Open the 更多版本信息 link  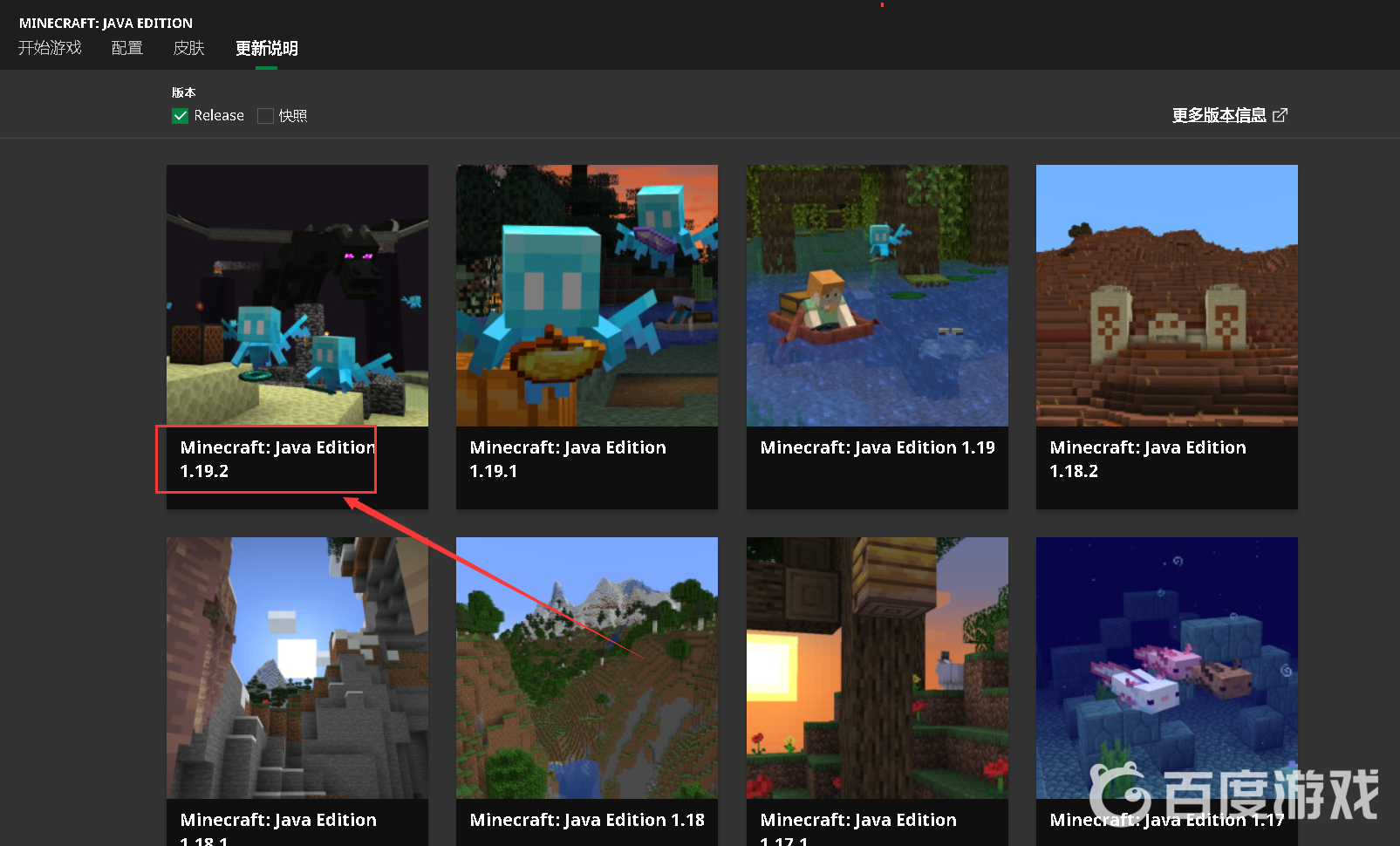click(x=1219, y=115)
